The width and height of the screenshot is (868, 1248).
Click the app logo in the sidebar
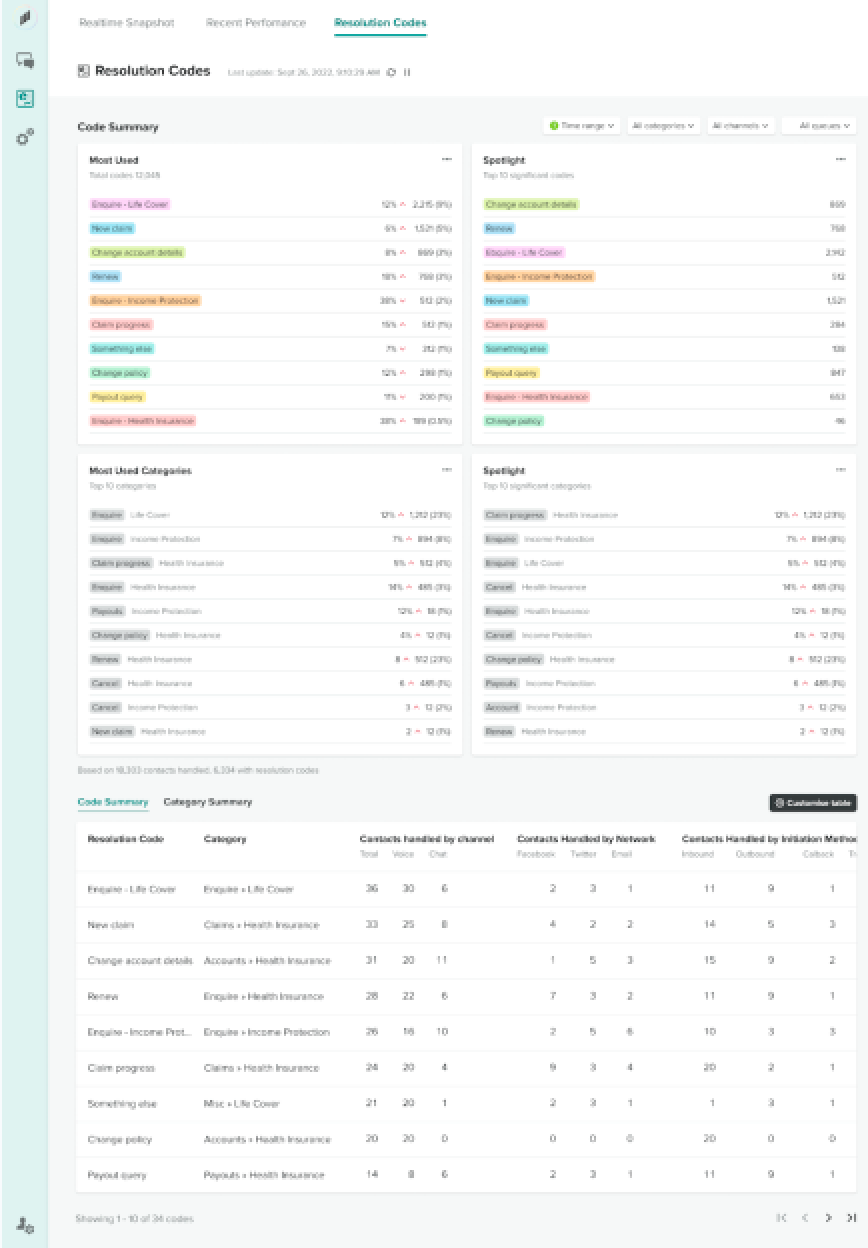click(25, 19)
